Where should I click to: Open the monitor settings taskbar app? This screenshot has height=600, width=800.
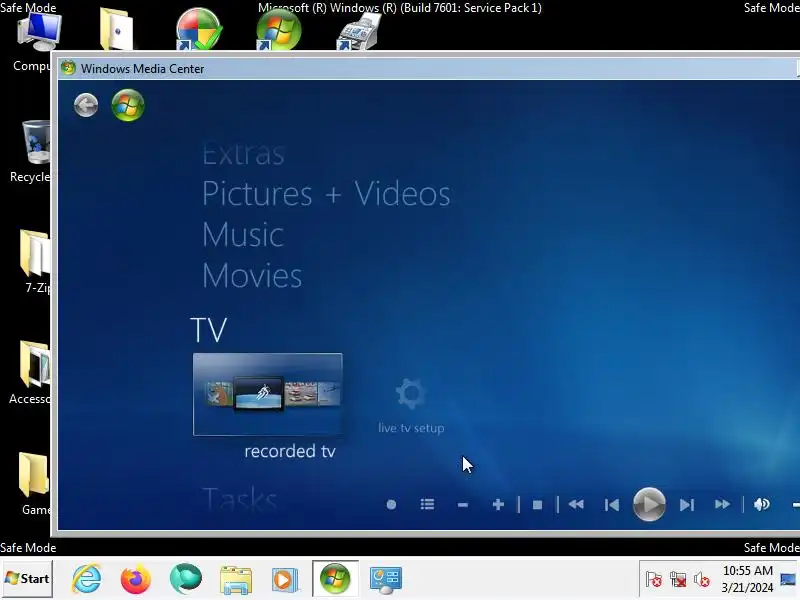pos(386,580)
